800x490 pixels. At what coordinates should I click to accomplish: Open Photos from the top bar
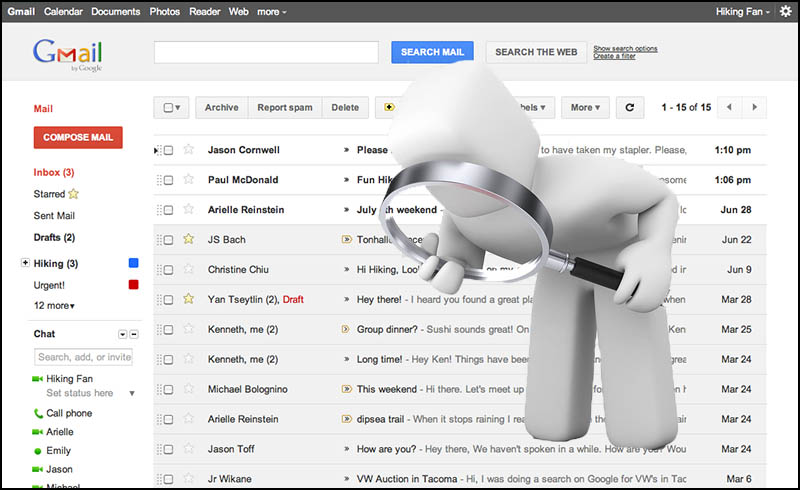pyautogui.click(x=164, y=11)
